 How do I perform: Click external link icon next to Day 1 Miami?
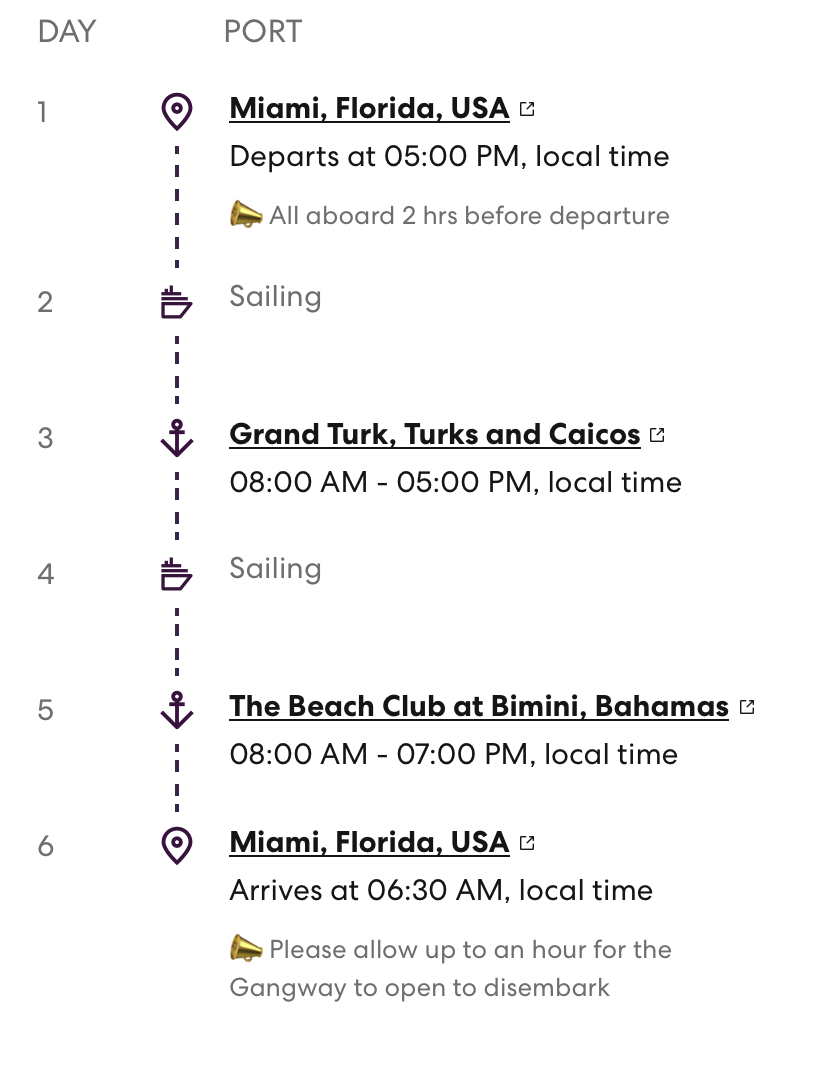[x=527, y=109]
